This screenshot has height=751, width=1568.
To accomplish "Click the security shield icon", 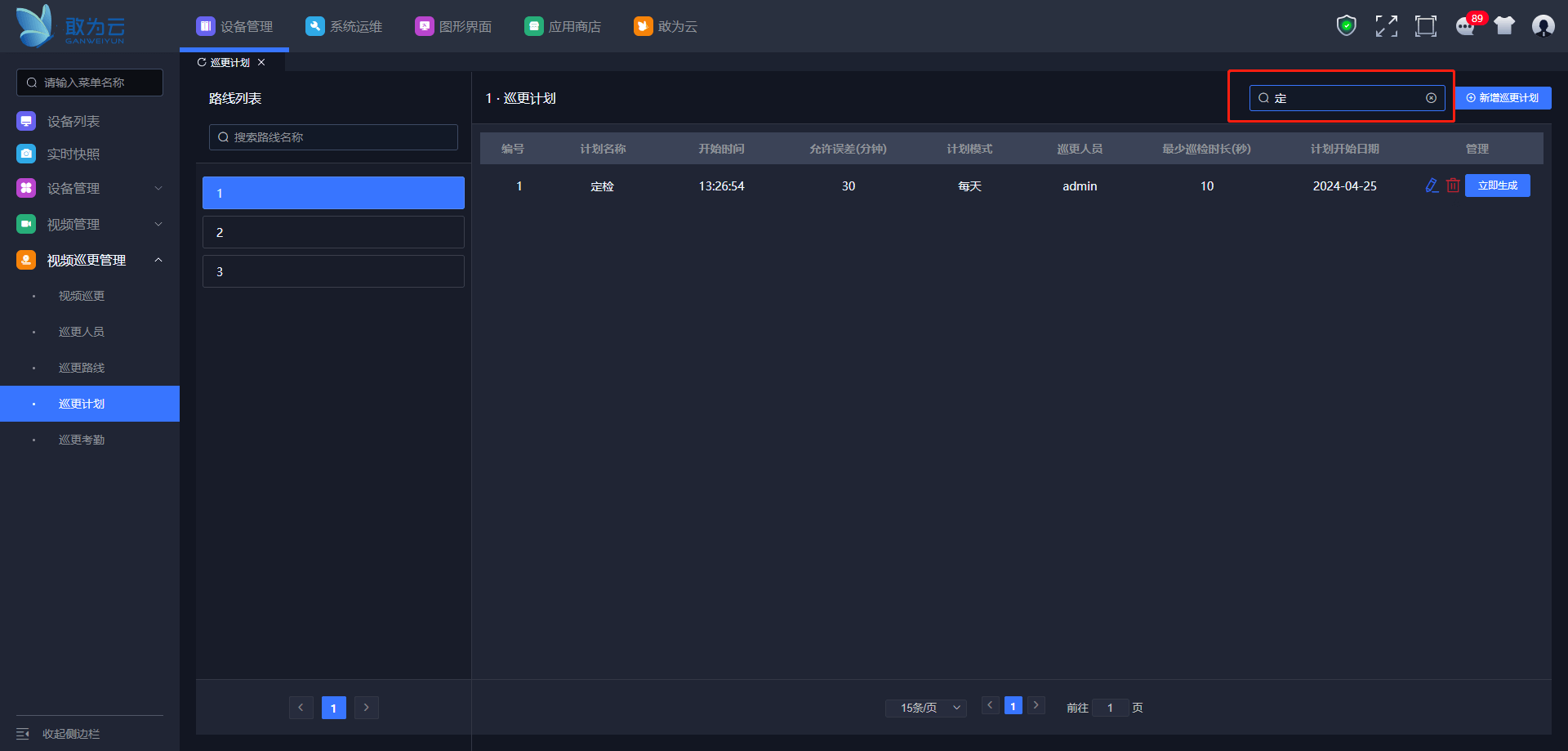I will [1346, 26].
